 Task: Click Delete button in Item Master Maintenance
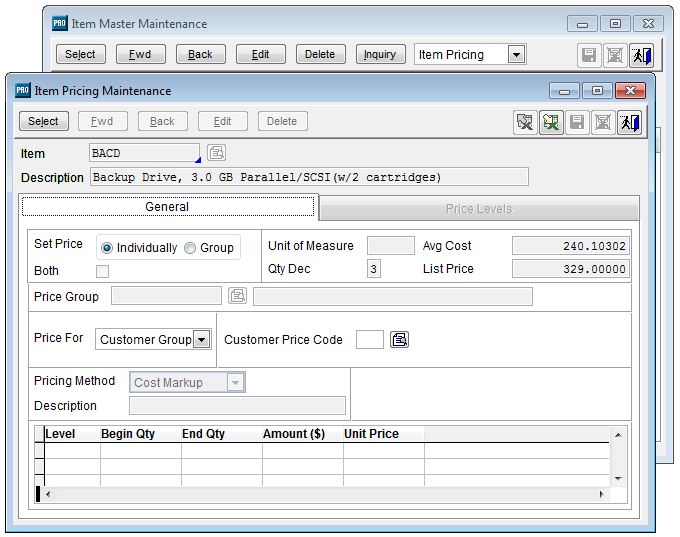[x=320, y=54]
